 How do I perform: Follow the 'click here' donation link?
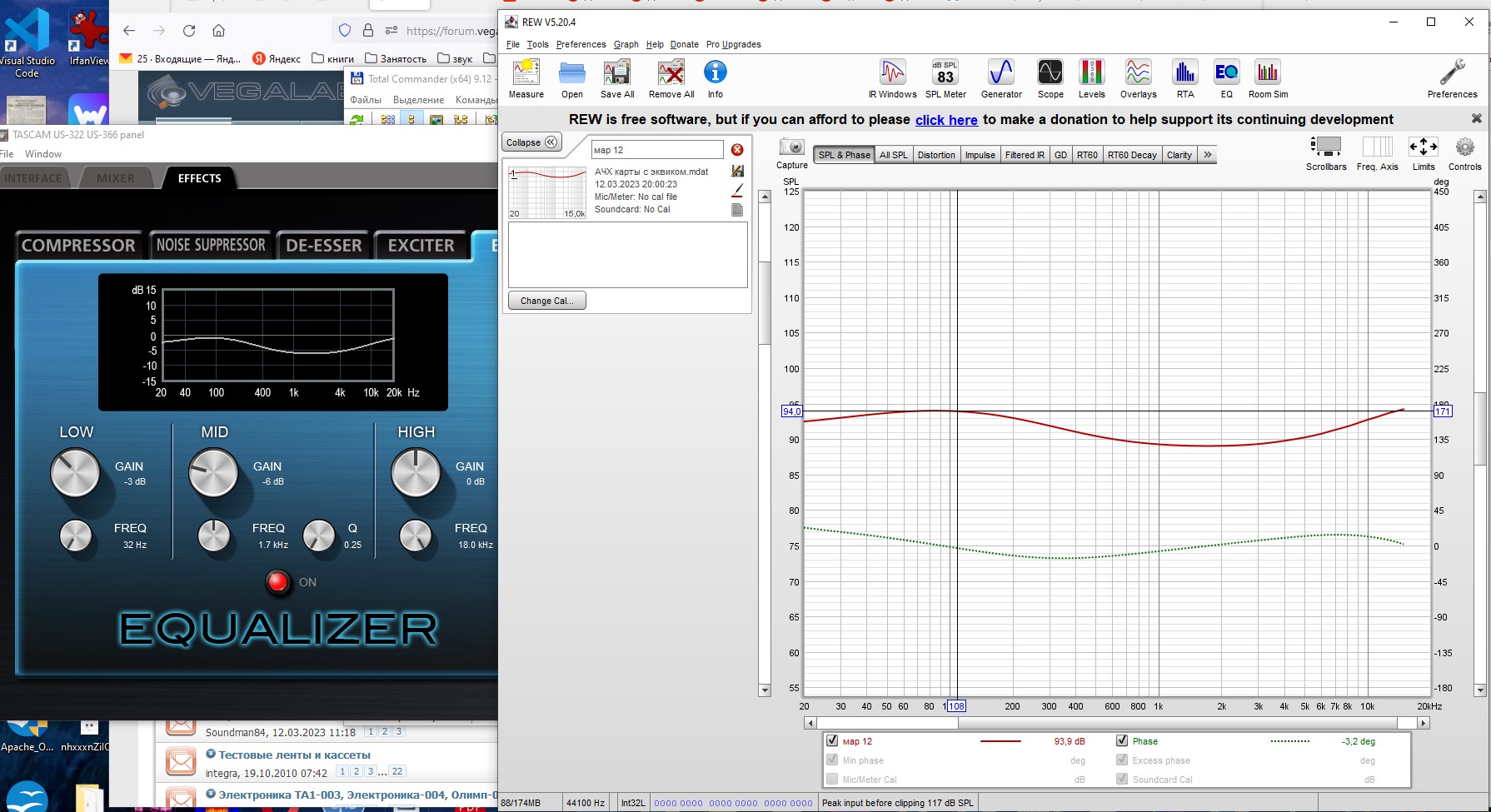pos(946,120)
